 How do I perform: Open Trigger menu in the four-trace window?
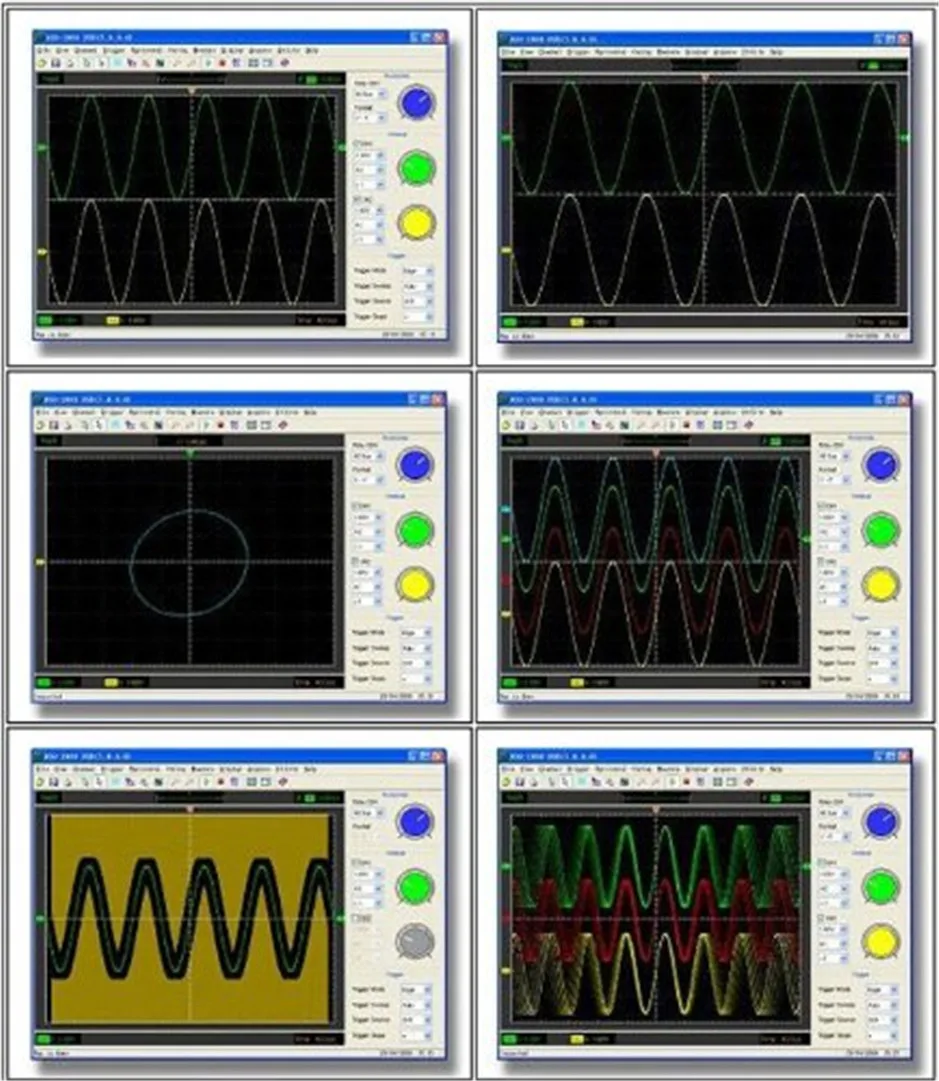[x=578, y=412]
